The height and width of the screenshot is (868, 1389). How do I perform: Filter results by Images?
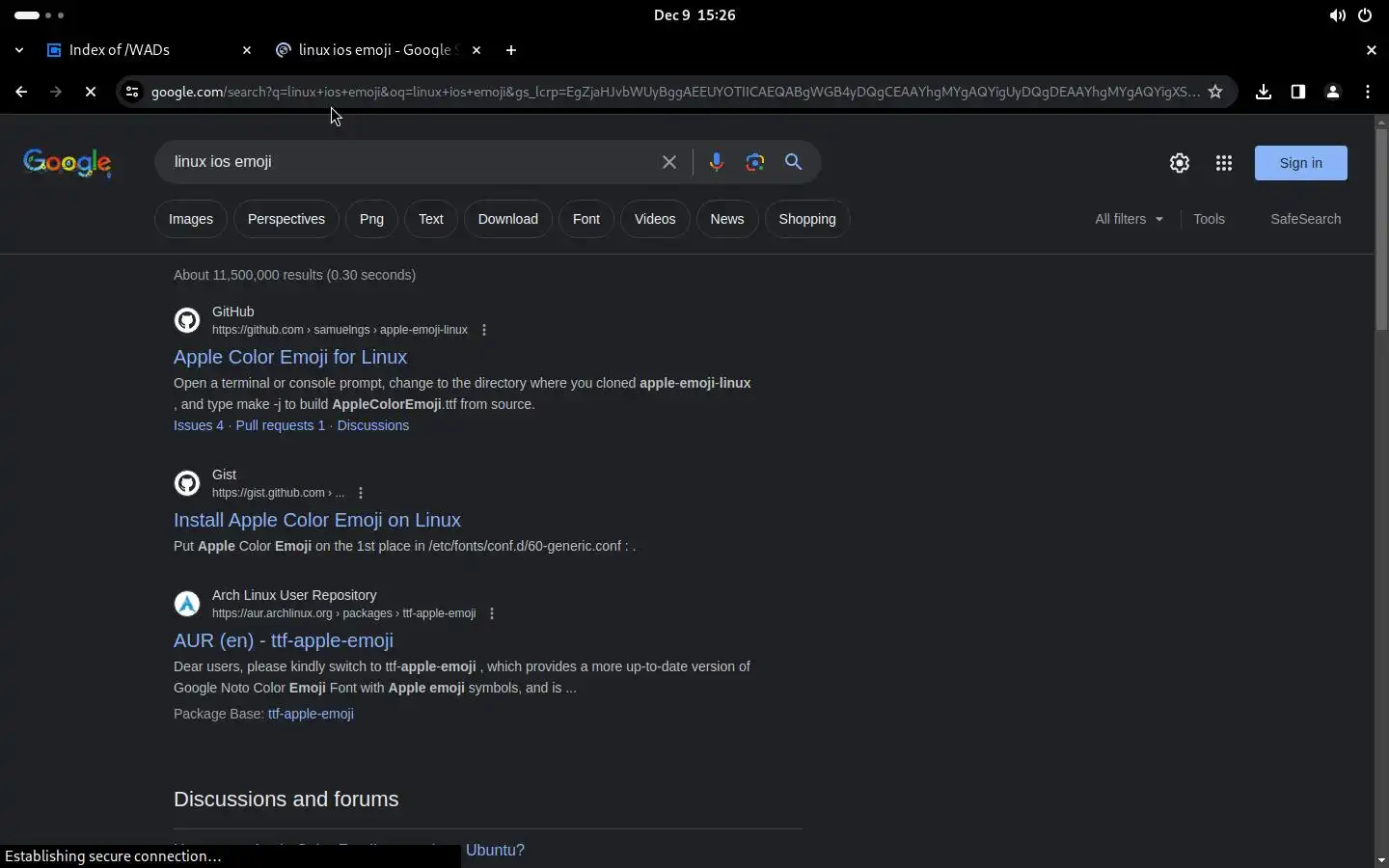point(191,219)
